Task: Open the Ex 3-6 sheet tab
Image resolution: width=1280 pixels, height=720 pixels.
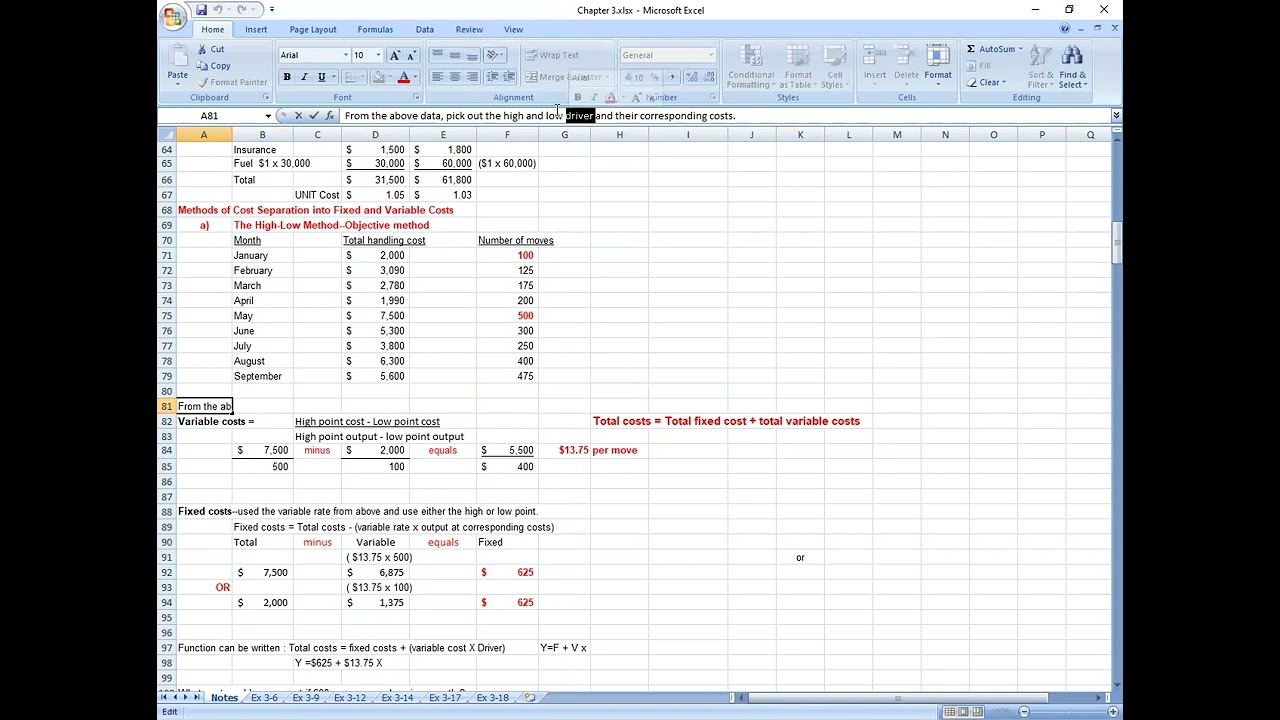Action: [264, 698]
